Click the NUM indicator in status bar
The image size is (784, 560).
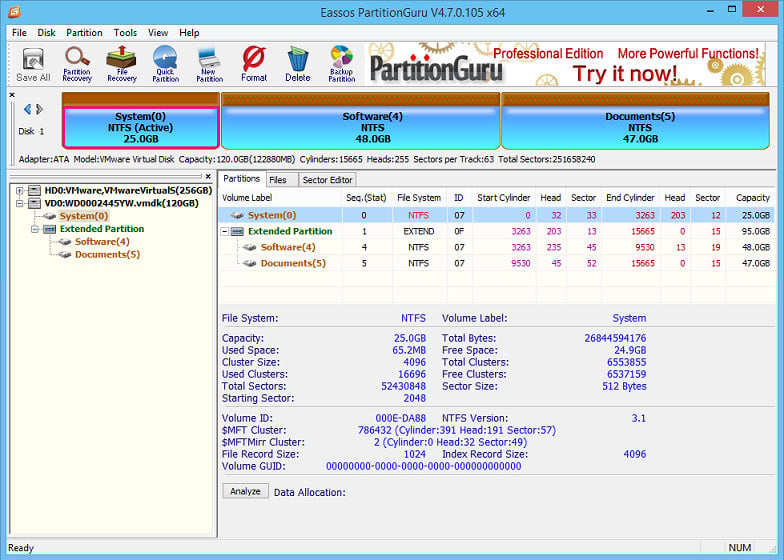click(x=740, y=548)
